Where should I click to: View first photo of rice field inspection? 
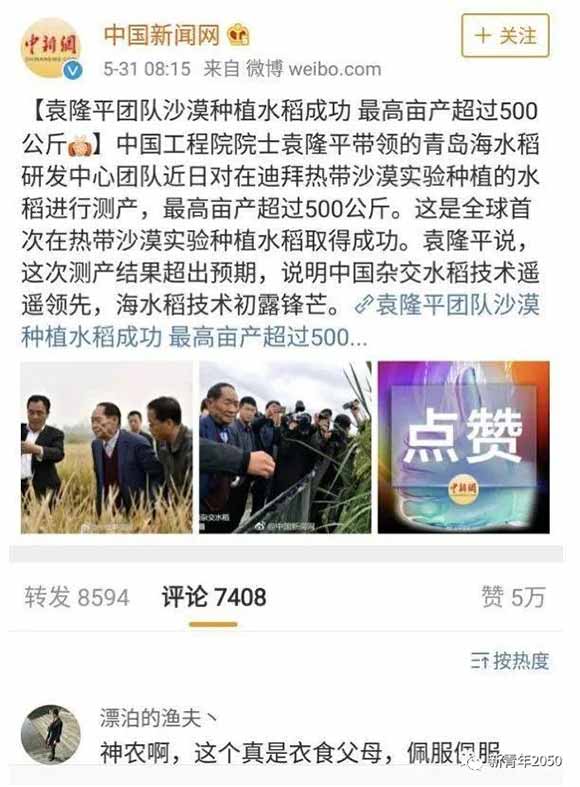(x=106, y=447)
